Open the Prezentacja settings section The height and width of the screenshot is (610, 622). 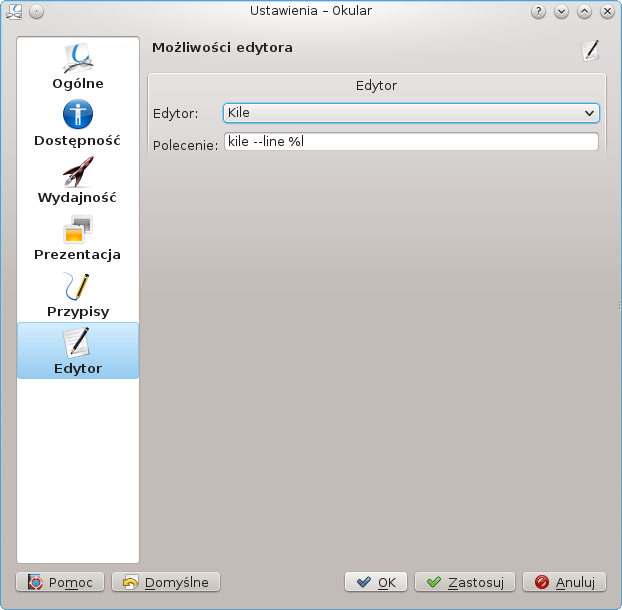[78, 238]
